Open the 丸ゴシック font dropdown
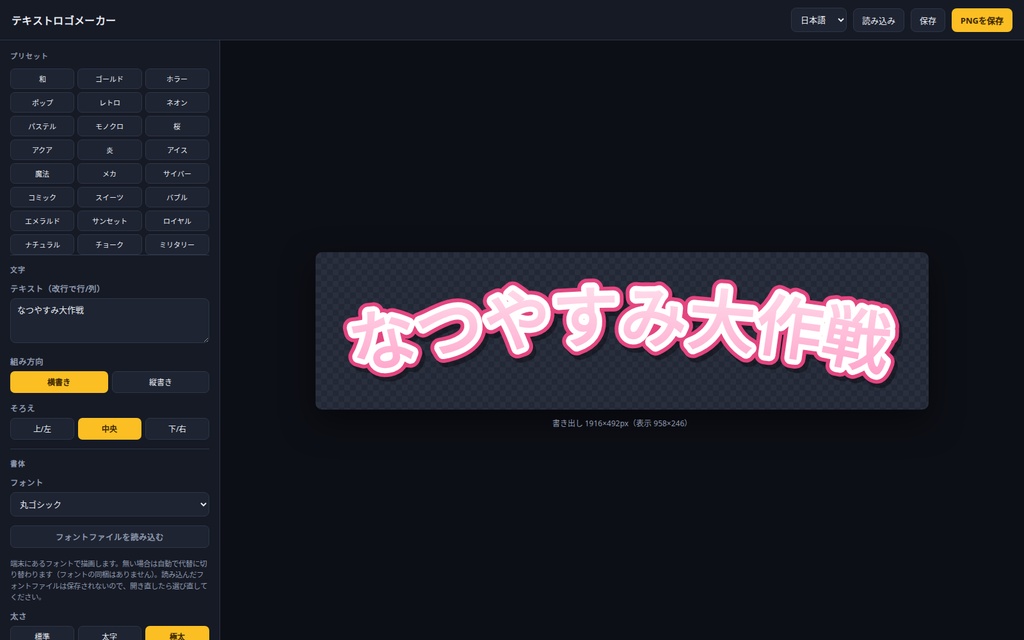This screenshot has width=1024, height=640. coord(110,504)
